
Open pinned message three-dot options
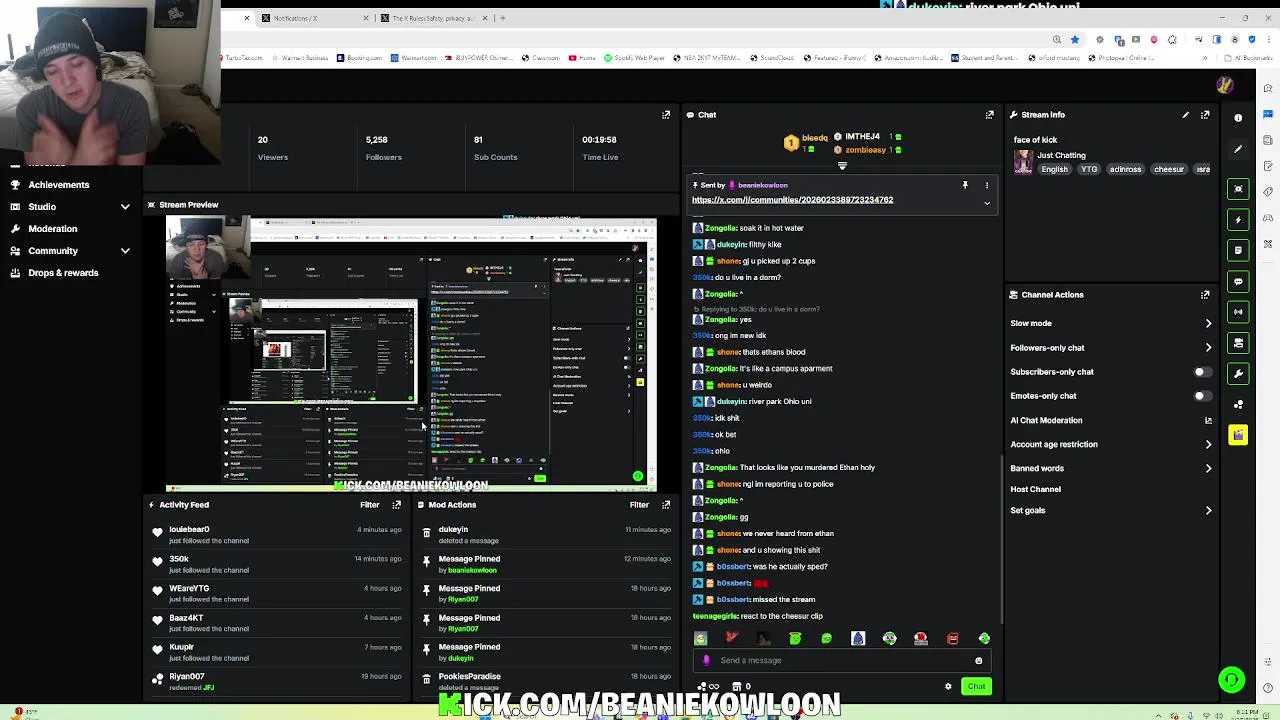pyautogui.click(x=987, y=185)
